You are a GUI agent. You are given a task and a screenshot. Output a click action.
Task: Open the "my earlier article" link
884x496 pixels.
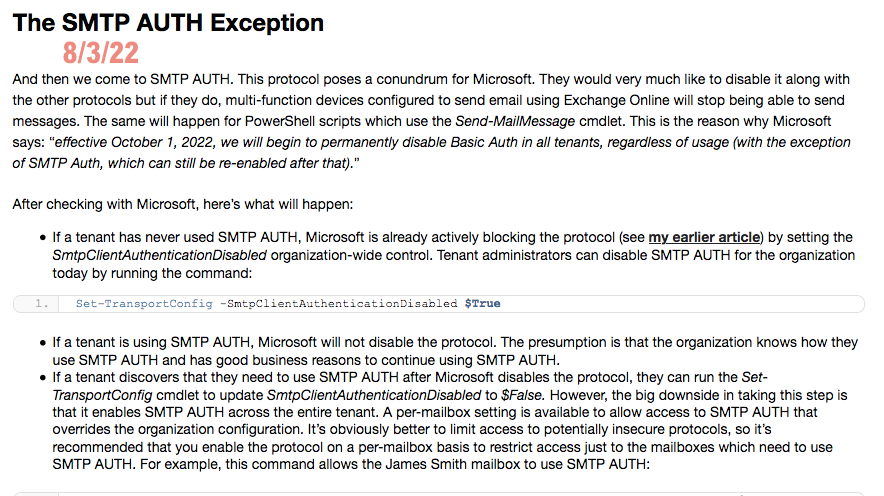pos(705,237)
